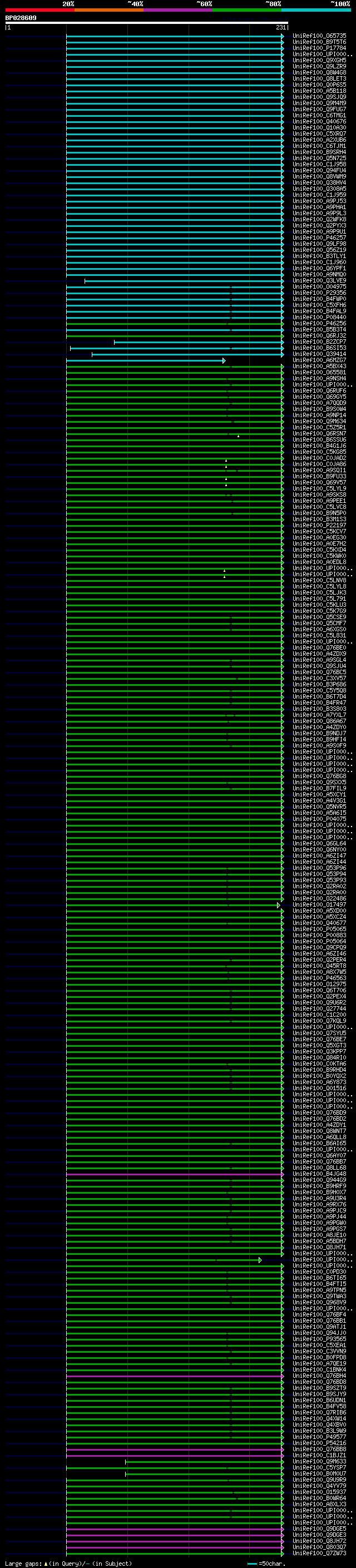
Task: Select hit UniRef100_C0PD30
Action: [x=319, y=1272]
